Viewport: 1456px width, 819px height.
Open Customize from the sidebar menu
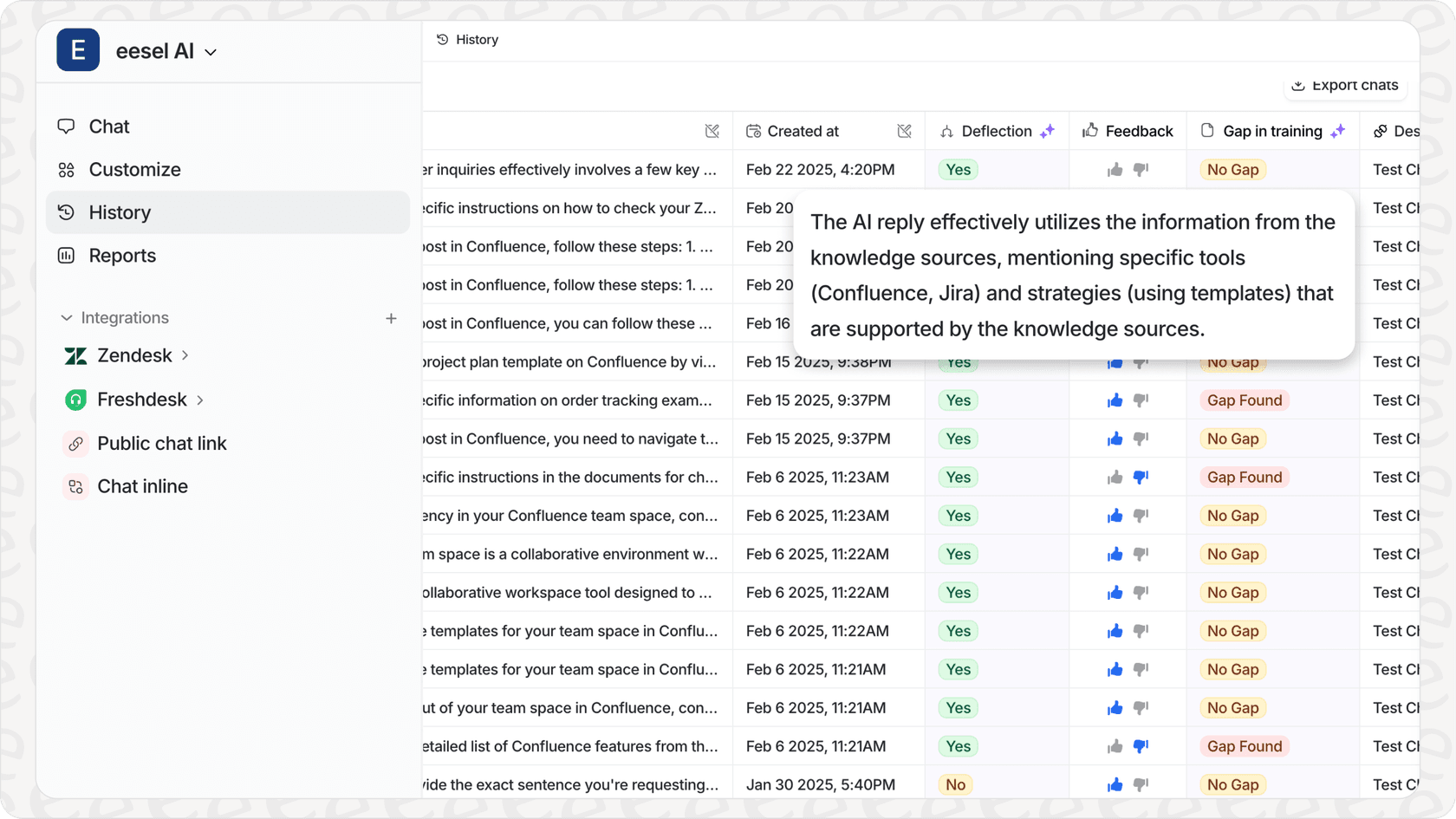[x=134, y=169]
